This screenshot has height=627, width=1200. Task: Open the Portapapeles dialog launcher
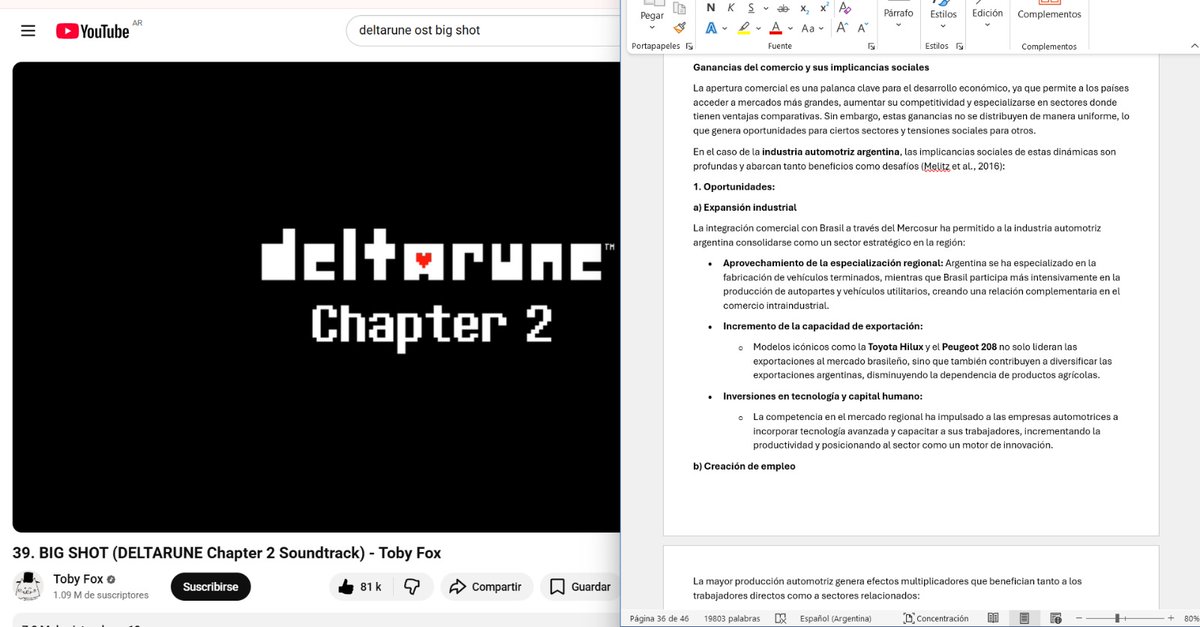tap(689, 47)
